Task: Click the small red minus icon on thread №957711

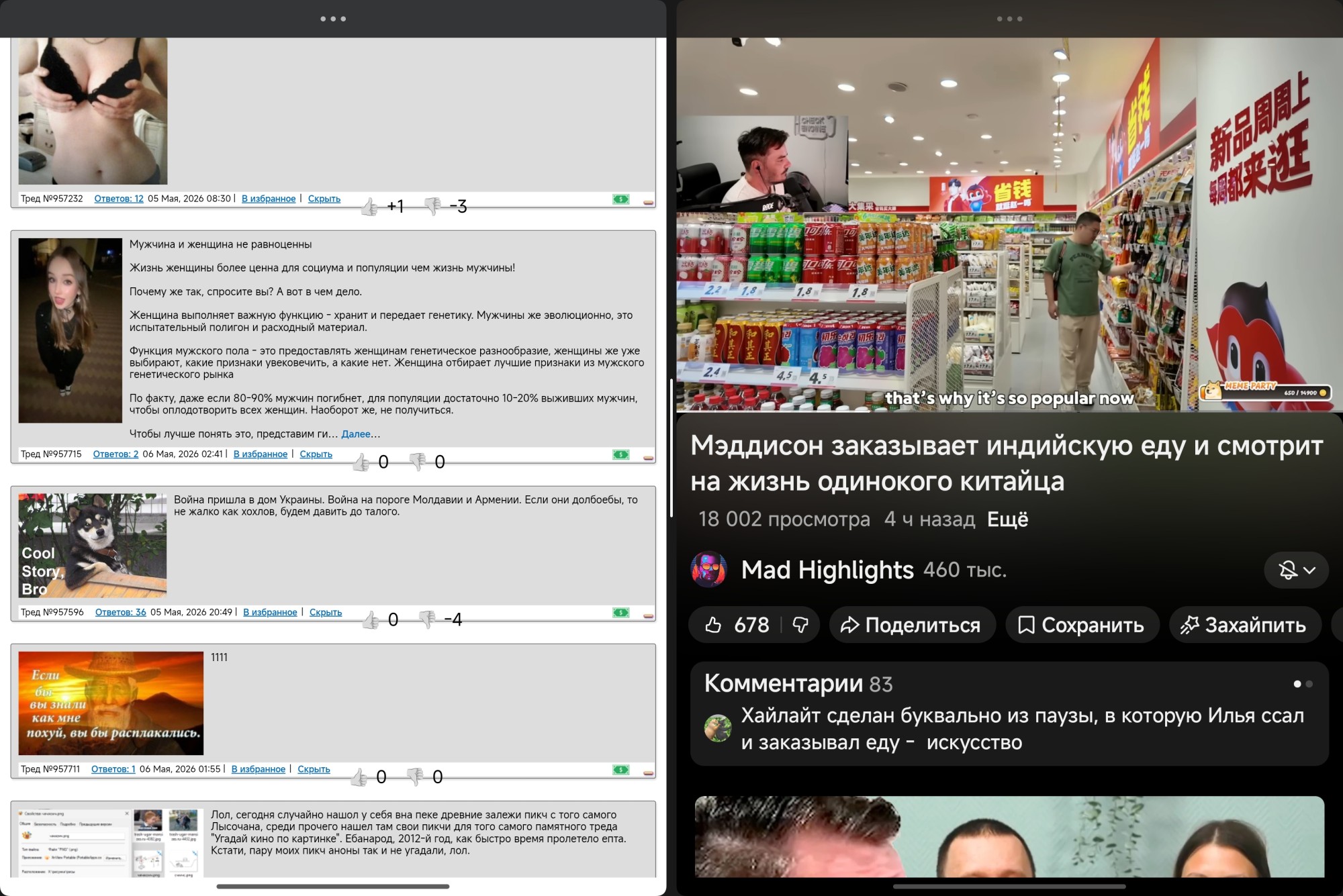Action: pyautogui.click(x=648, y=773)
